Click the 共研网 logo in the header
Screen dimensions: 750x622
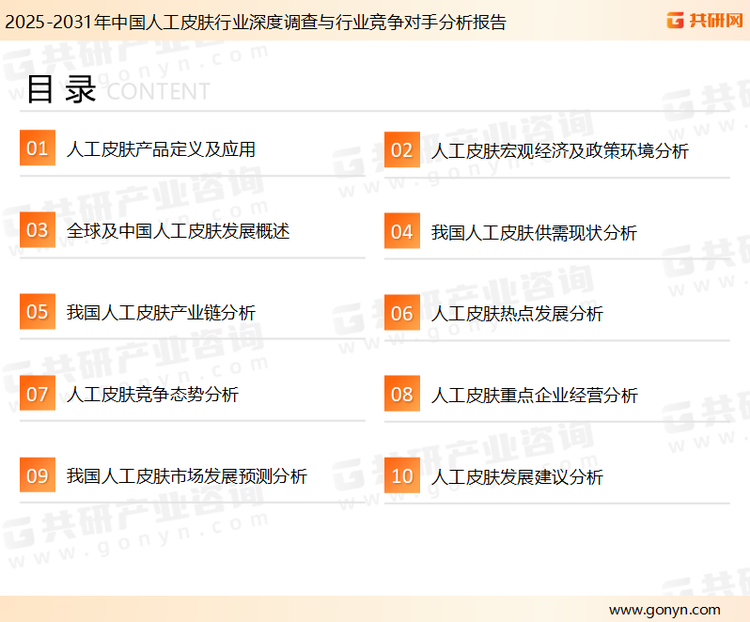[x=703, y=20]
